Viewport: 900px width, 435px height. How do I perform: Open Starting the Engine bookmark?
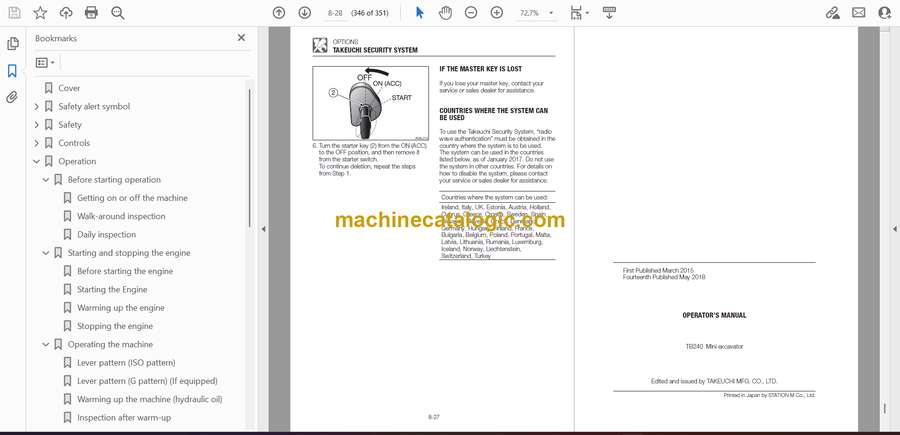click(x=112, y=289)
